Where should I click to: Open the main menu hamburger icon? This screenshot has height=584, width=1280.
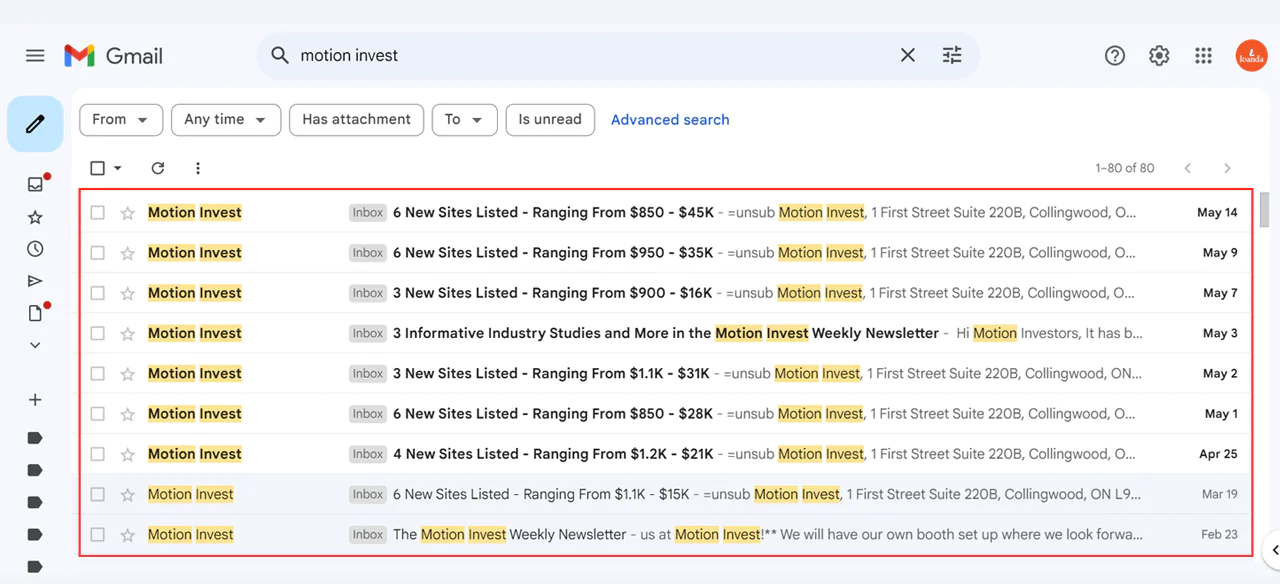click(x=35, y=56)
